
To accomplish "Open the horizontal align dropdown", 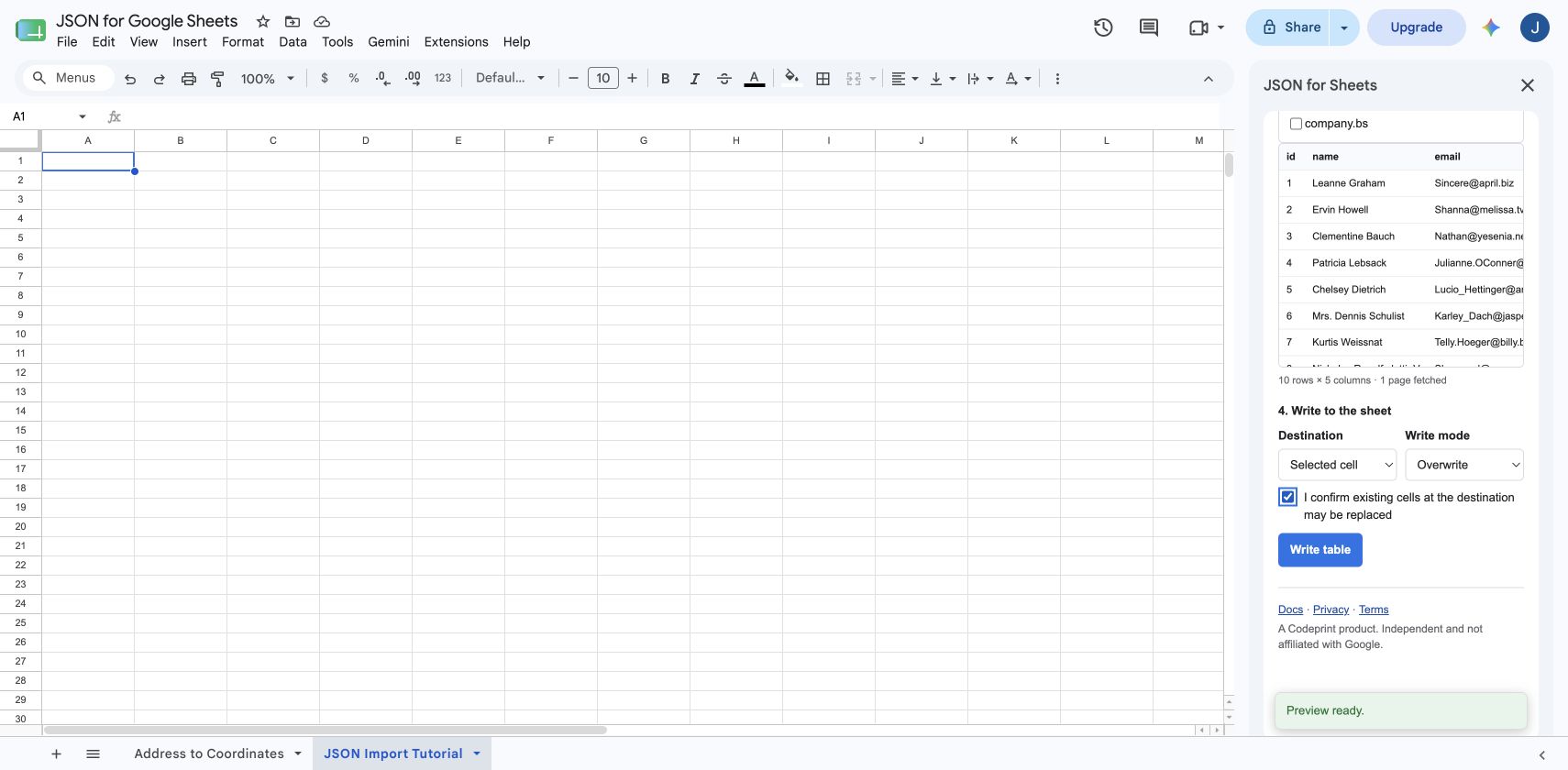I will point(905,79).
